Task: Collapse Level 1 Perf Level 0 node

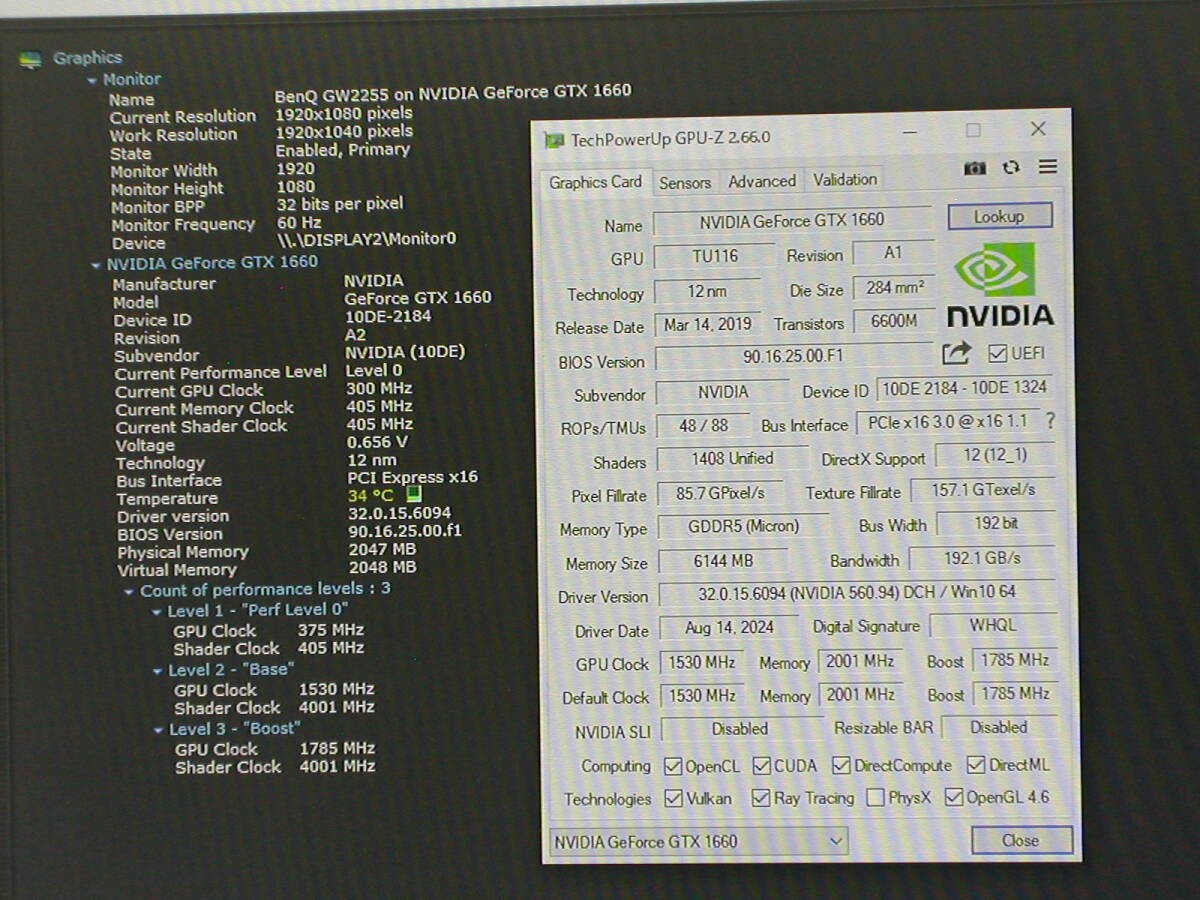Action: click(156, 612)
